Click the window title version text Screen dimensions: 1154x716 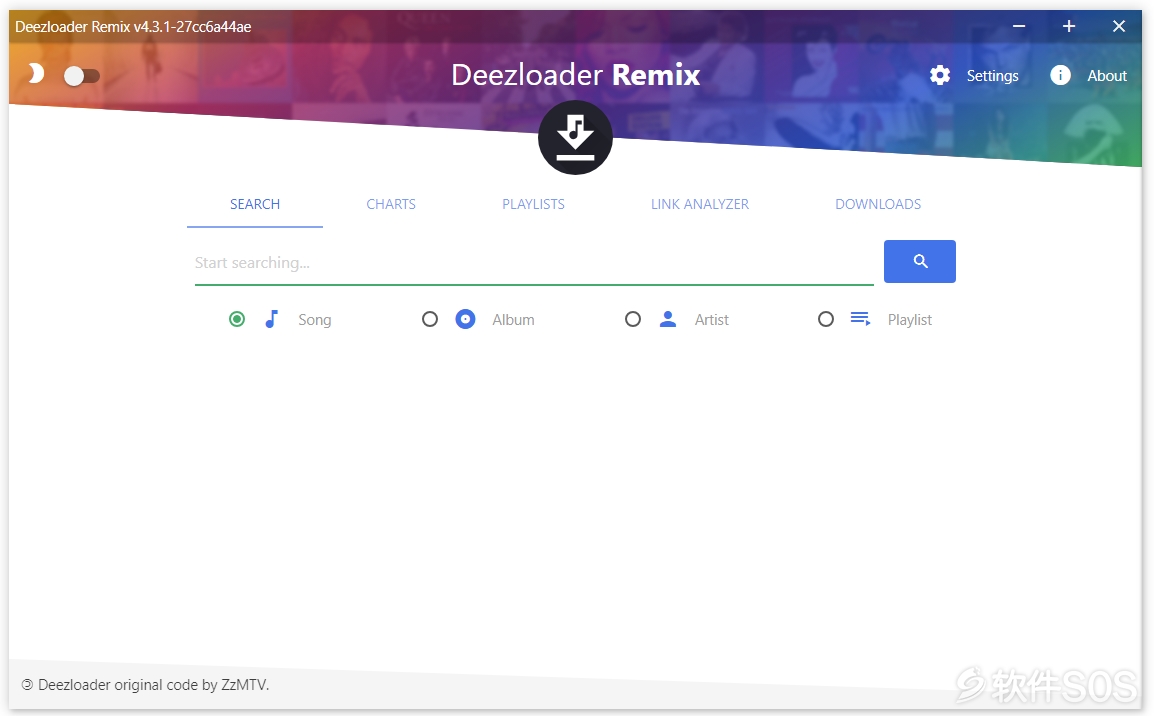133,27
